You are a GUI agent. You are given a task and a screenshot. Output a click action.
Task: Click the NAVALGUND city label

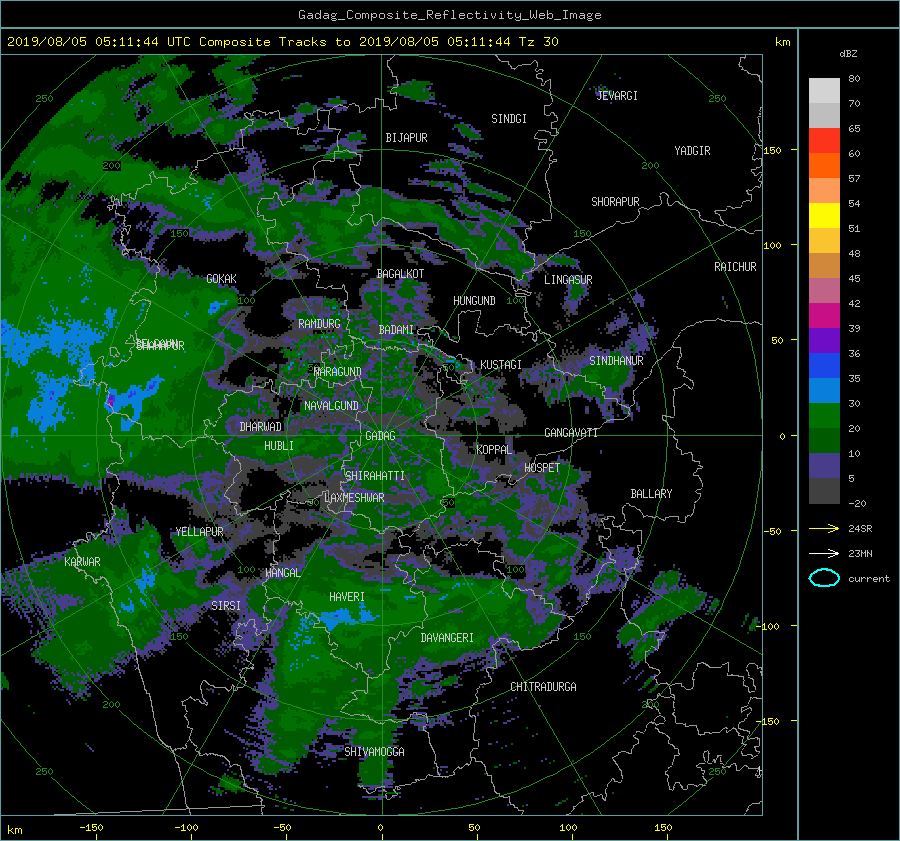(331, 406)
